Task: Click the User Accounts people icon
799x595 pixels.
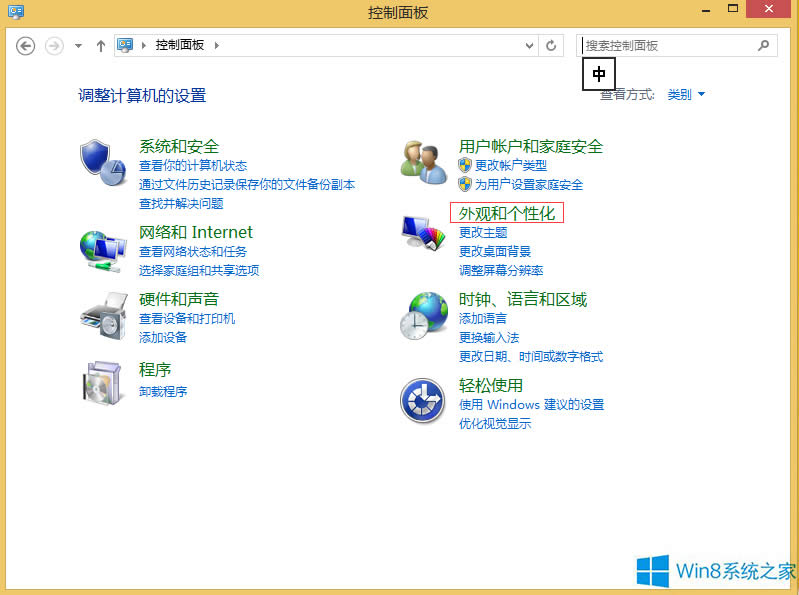Action: [422, 162]
